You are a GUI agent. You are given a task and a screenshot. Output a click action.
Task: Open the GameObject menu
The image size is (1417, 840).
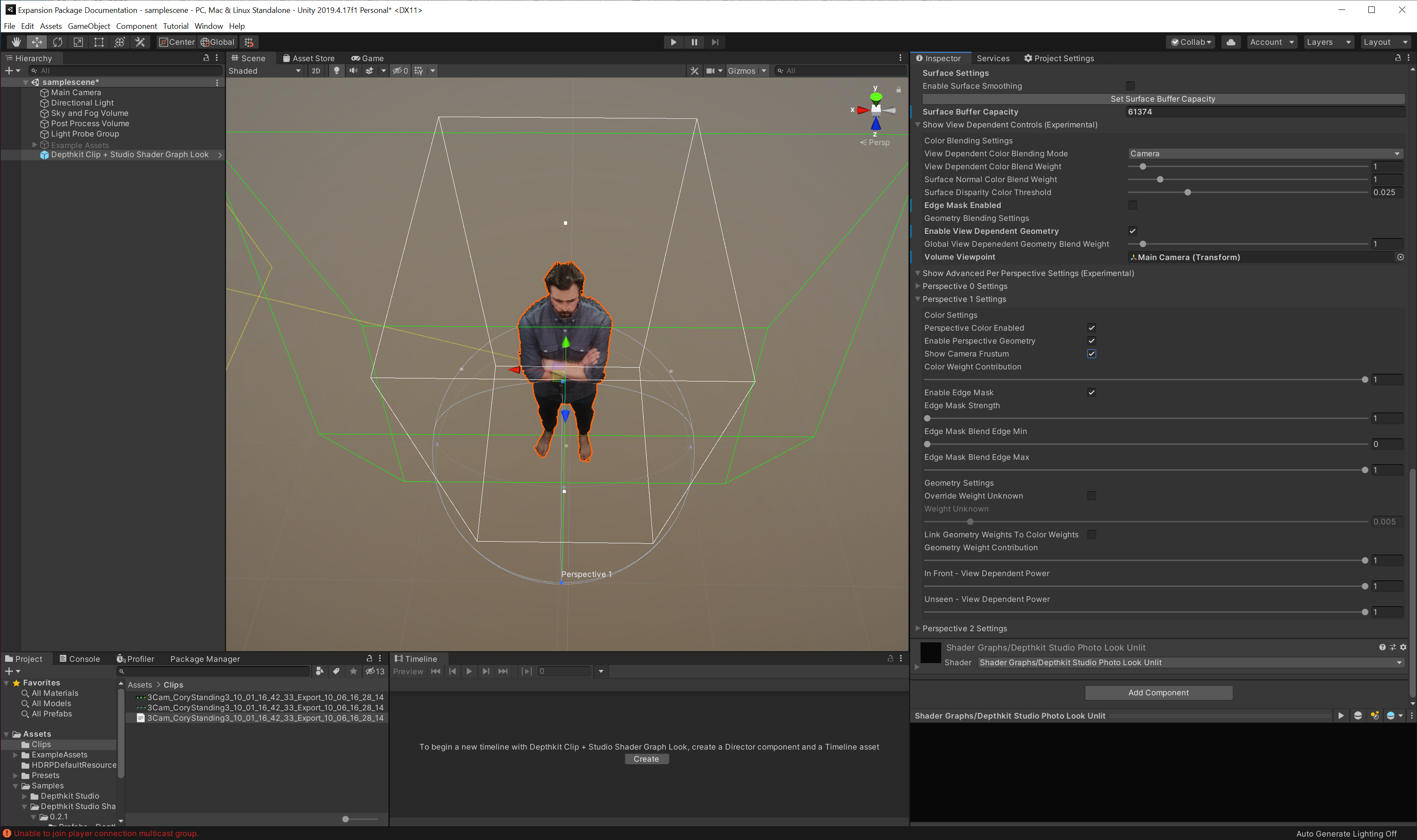point(89,26)
